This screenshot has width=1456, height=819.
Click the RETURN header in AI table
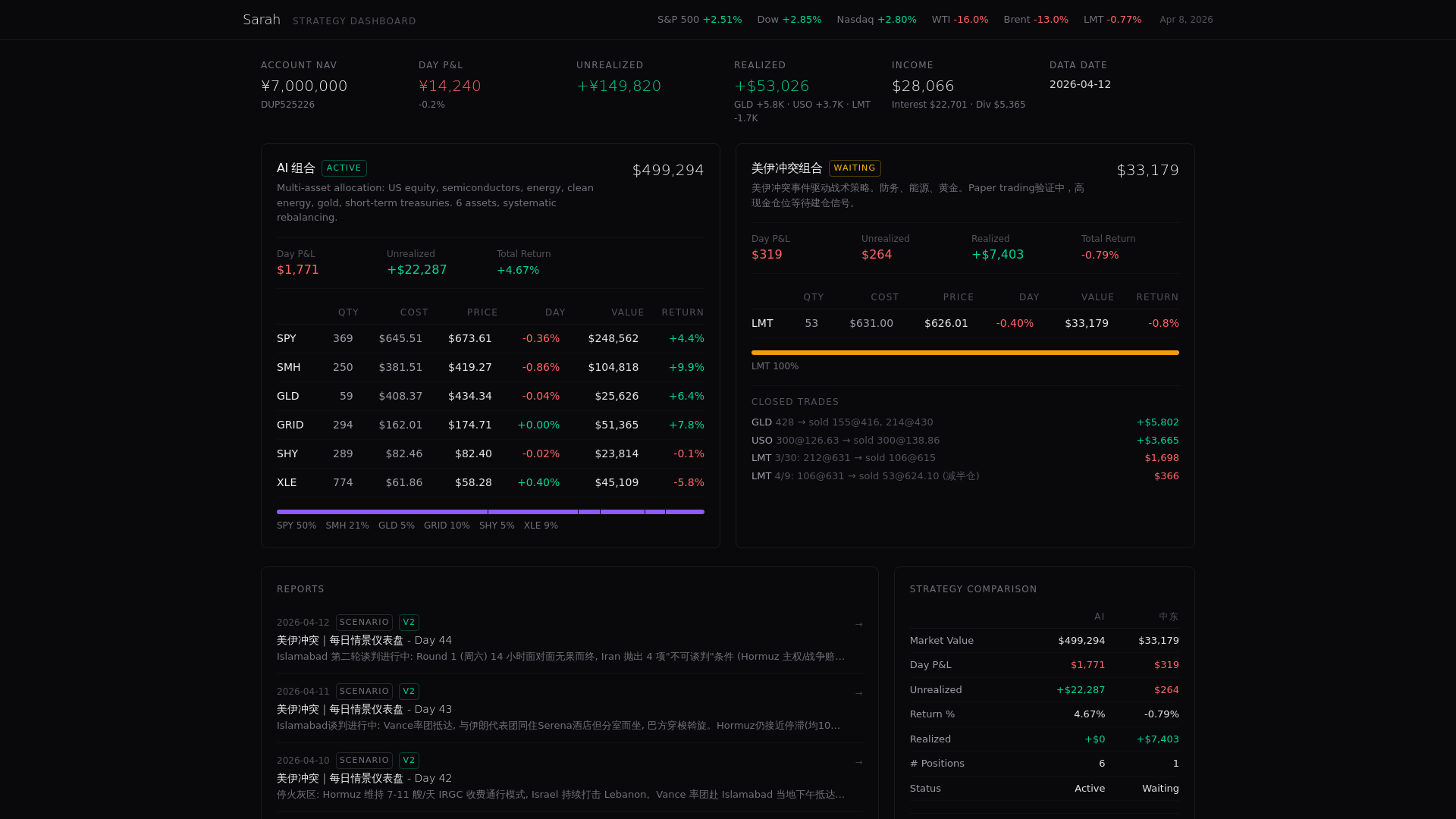(x=682, y=312)
